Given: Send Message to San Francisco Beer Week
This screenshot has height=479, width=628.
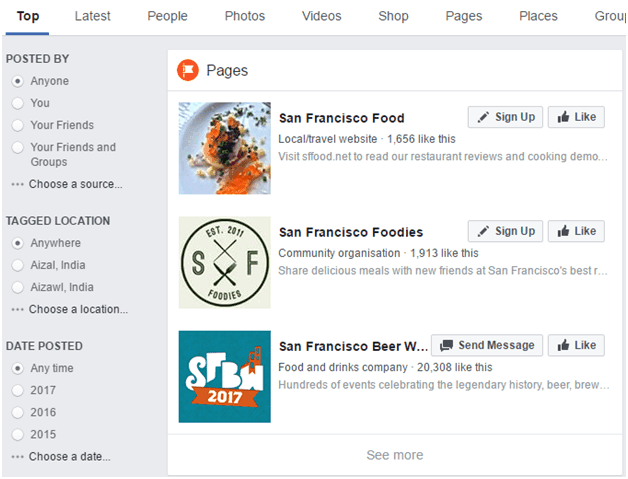Looking at the screenshot, I should pyautogui.click(x=487, y=345).
